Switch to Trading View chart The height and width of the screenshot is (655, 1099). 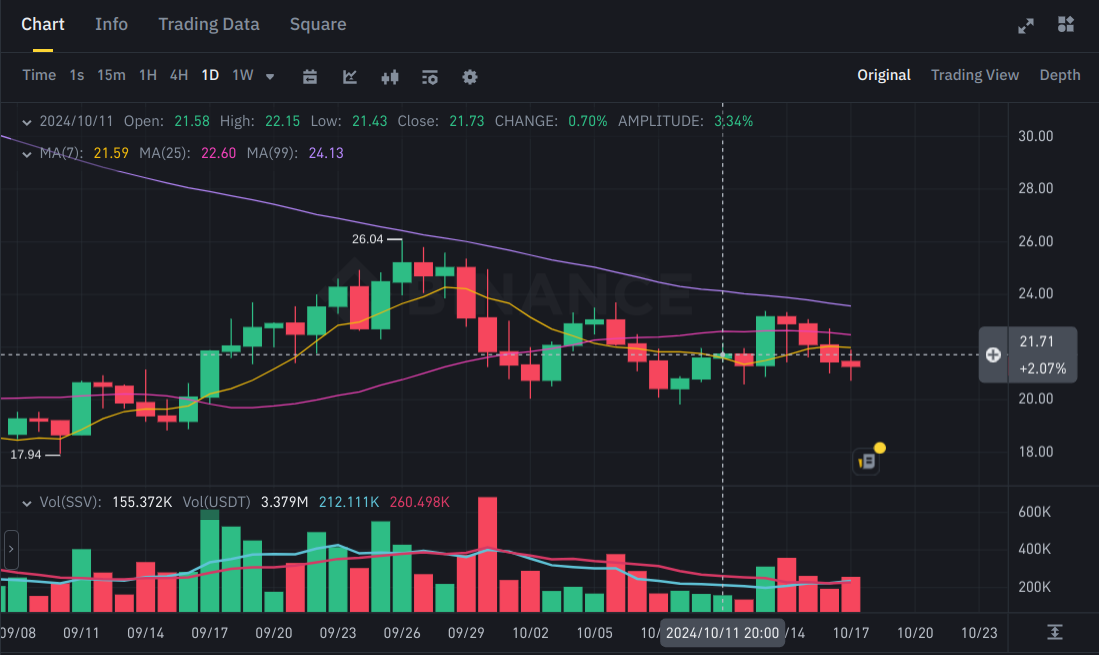[x=974, y=75]
